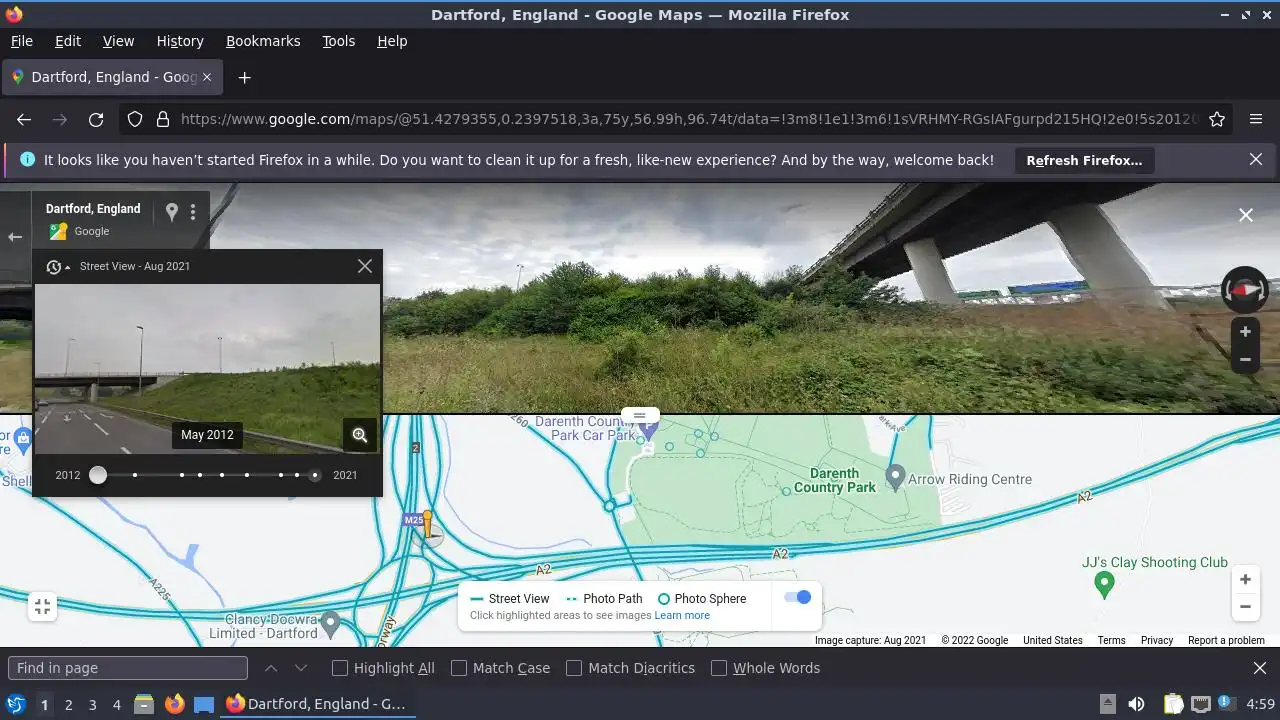This screenshot has height=720, width=1280.
Task: Click the Find in page input field
Action: [x=128, y=668]
